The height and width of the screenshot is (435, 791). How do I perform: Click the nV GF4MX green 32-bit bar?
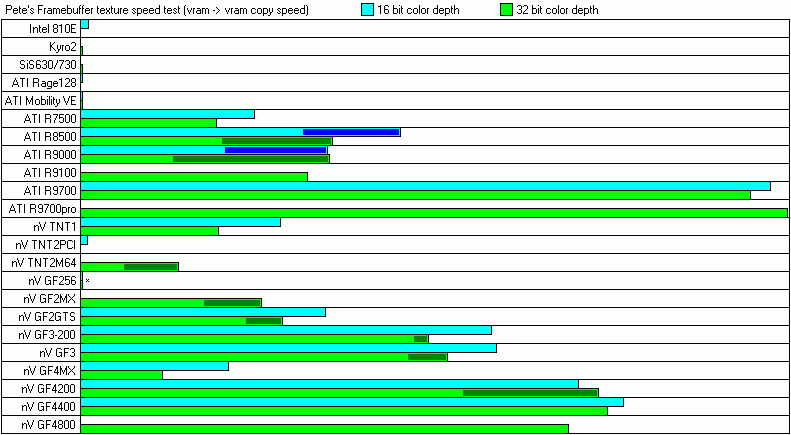tap(122, 375)
